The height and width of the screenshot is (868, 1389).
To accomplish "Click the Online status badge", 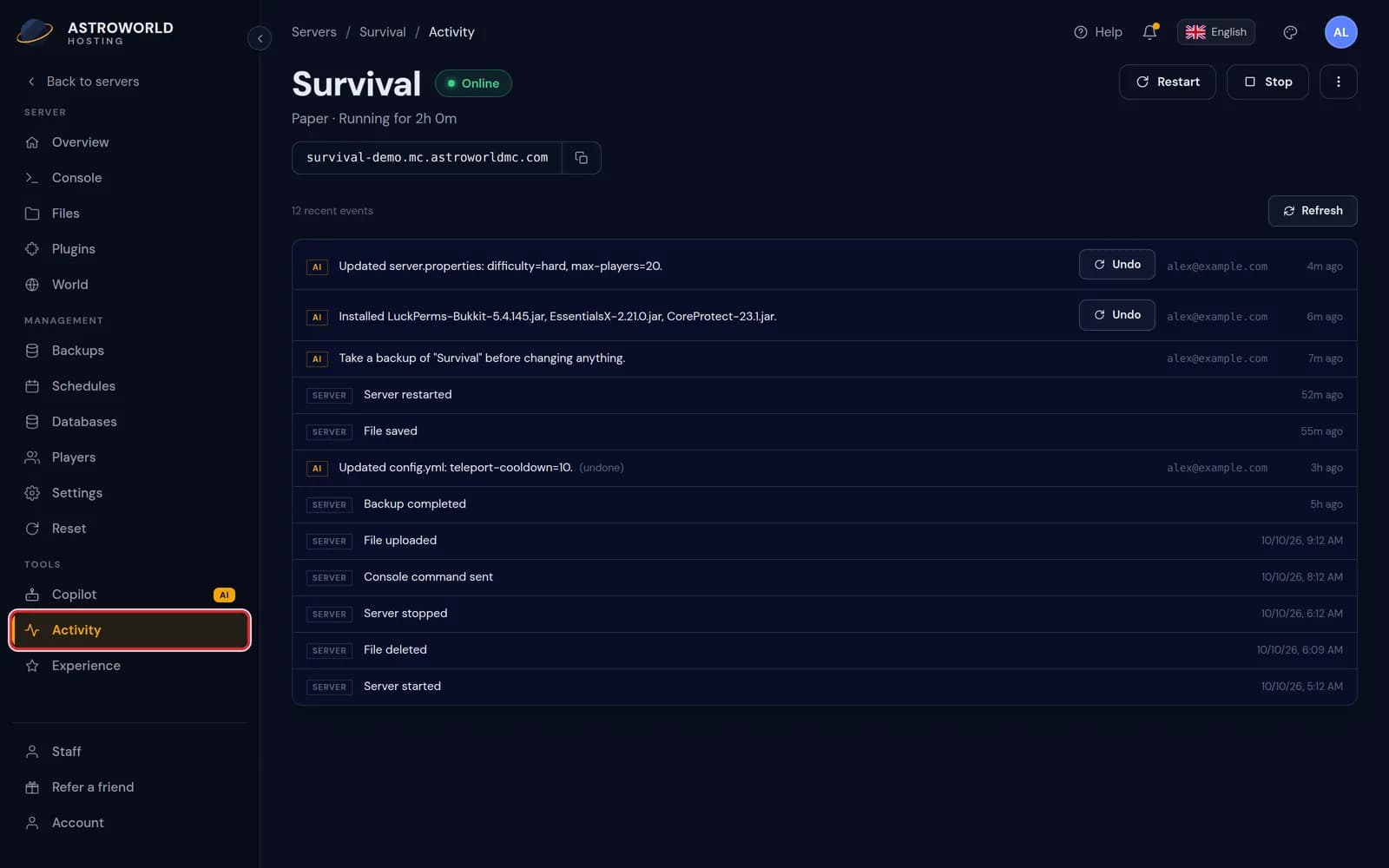I will (x=473, y=83).
